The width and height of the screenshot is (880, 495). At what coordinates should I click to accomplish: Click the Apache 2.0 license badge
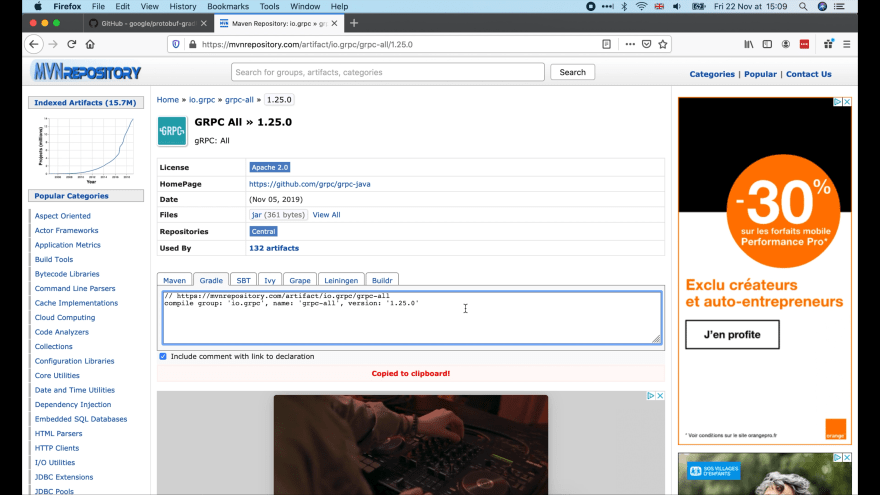[269, 167]
